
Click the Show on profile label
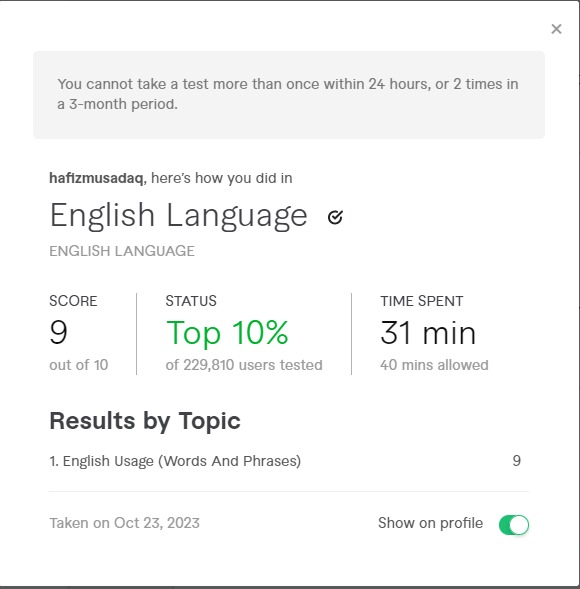(430, 523)
